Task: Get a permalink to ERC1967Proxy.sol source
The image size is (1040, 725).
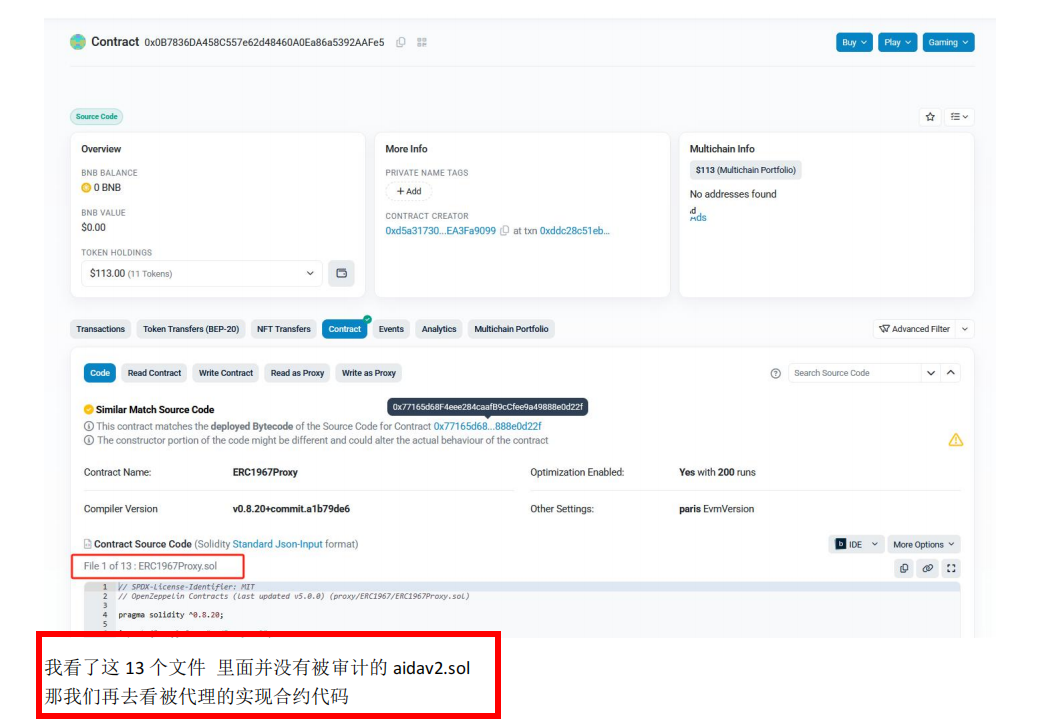Action: 928,568
